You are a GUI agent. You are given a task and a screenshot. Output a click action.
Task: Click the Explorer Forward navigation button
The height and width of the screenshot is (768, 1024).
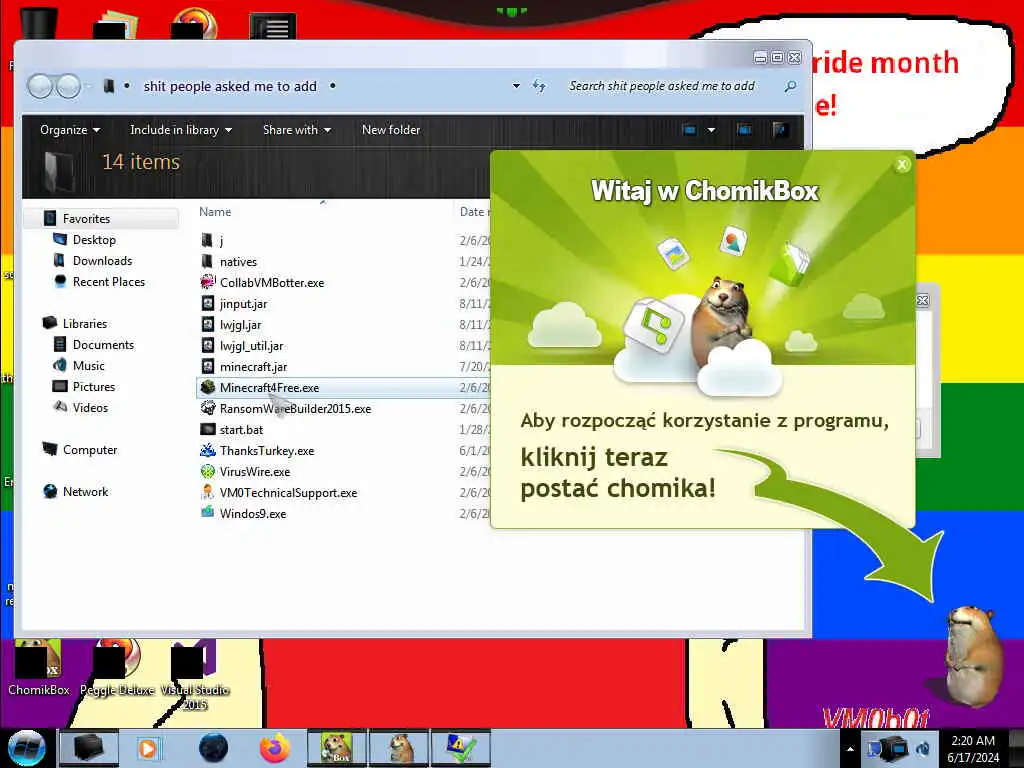coord(67,86)
